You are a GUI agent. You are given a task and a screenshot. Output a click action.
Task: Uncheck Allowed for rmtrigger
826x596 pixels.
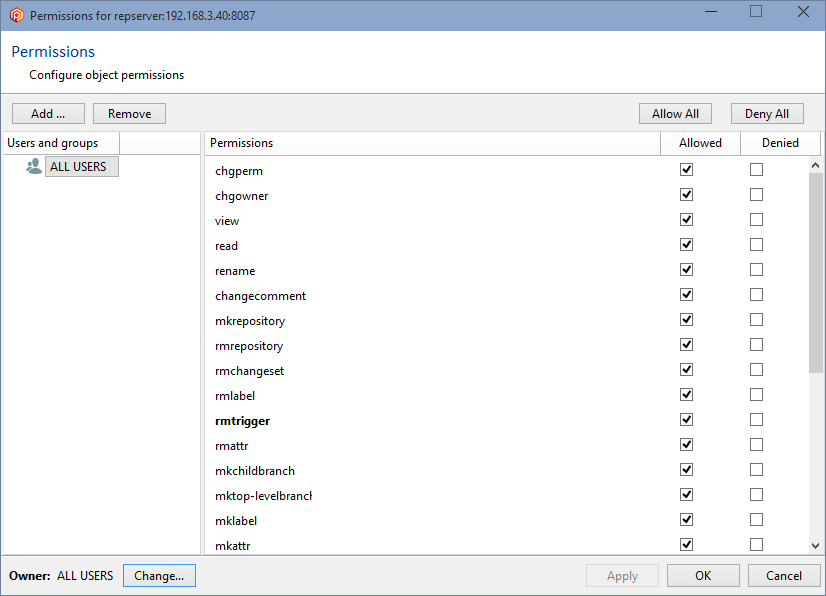coord(686,420)
